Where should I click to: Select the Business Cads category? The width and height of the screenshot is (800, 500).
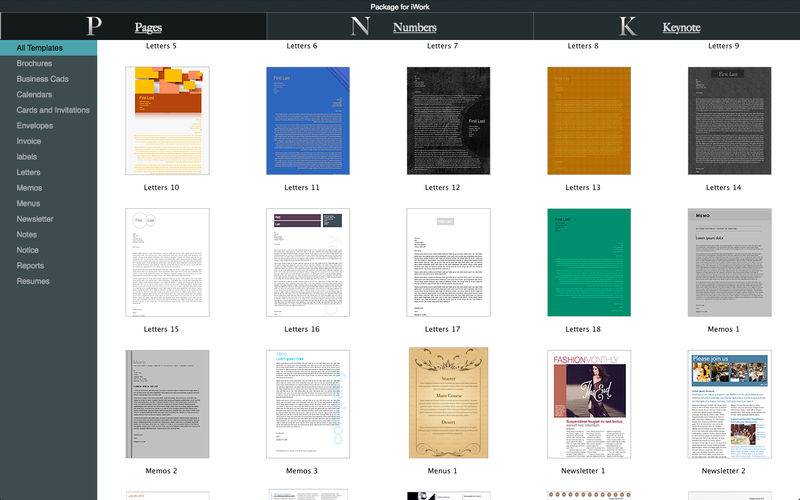tap(42, 79)
